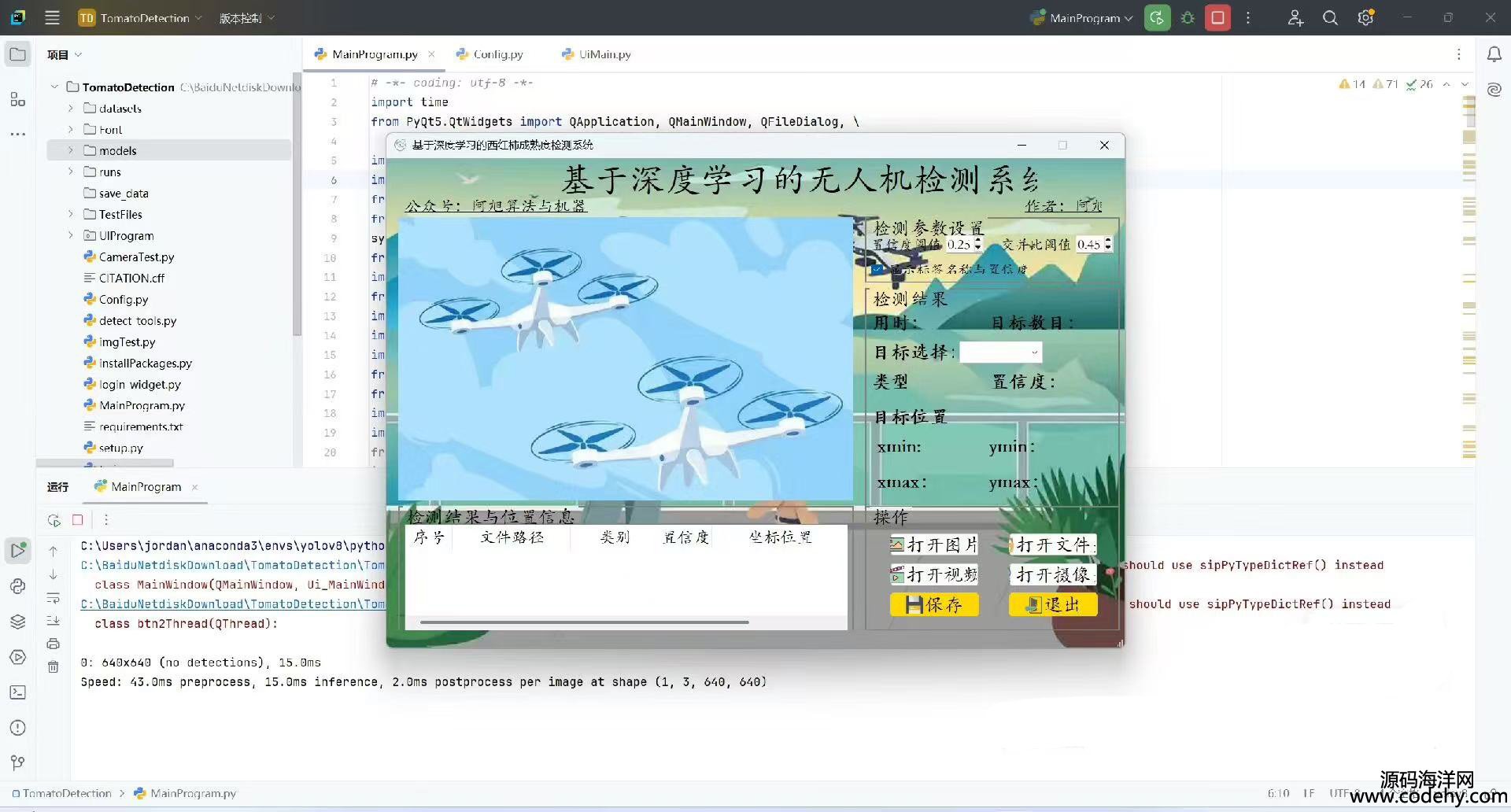This screenshot has height=812, width=1511.
Task: Open the 目标选择 target dropdown
Action: click(1000, 352)
